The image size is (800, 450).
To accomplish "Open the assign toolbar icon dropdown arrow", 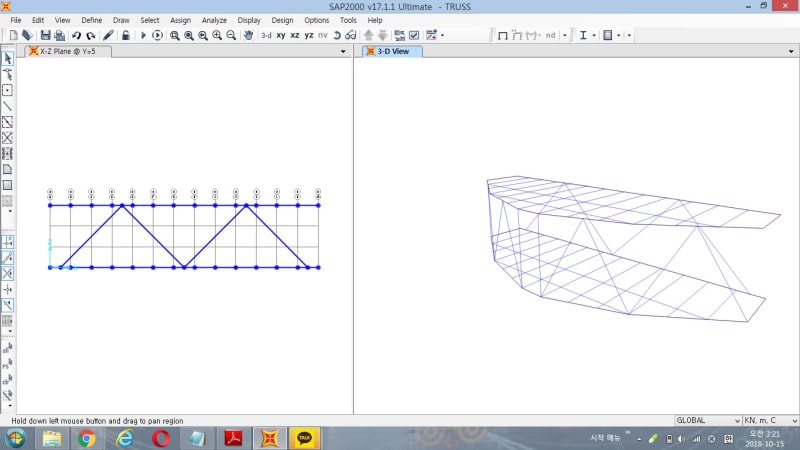I will coord(442,35).
